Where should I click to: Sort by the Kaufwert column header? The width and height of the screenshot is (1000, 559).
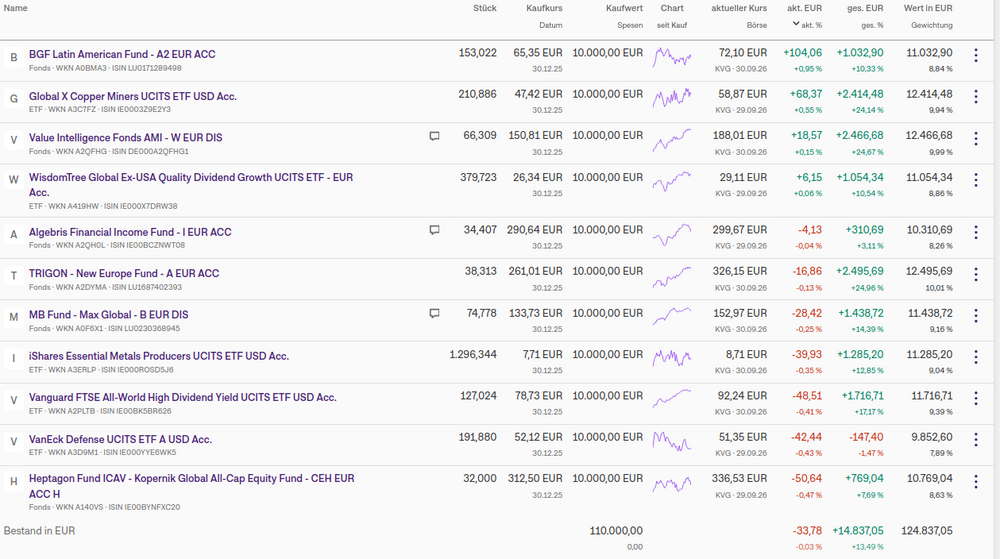pyautogui.click(x=624, y=8)
